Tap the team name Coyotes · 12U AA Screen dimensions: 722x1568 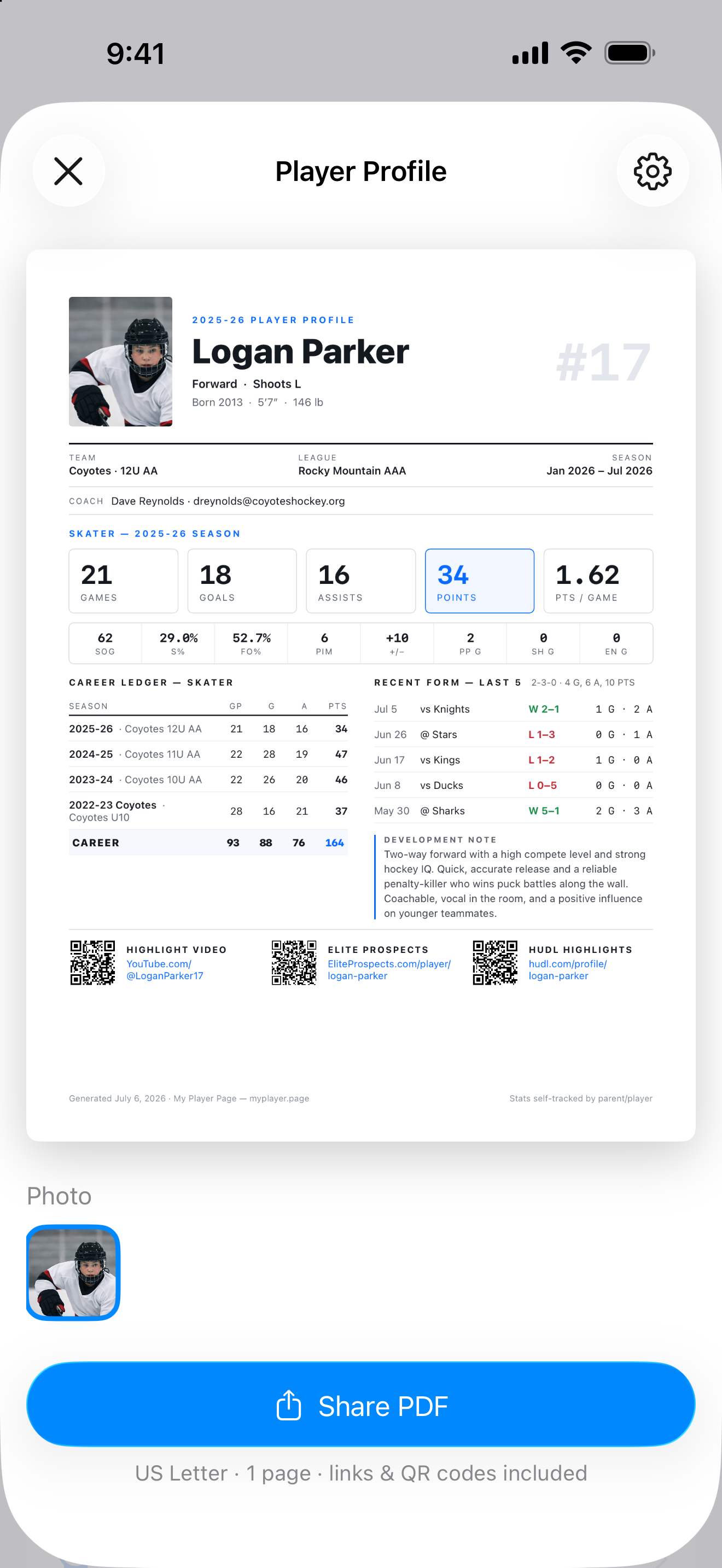[113, 471]
